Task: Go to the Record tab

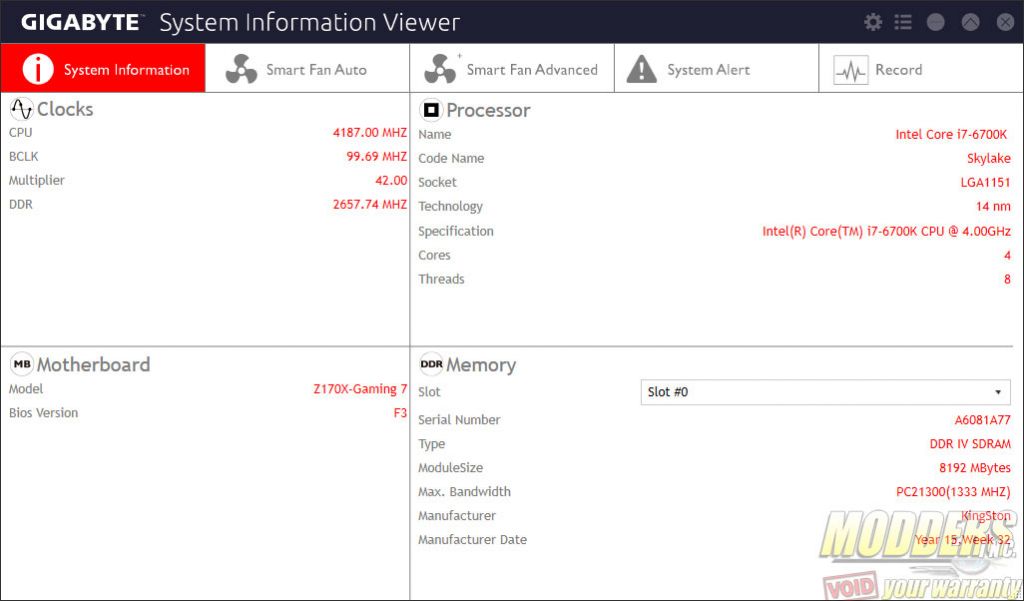Action: pos(921,69)
